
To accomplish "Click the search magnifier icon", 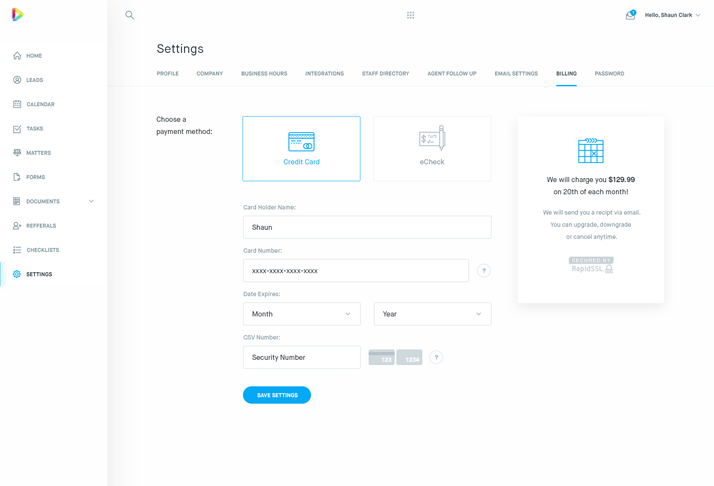I will (130, 15).
